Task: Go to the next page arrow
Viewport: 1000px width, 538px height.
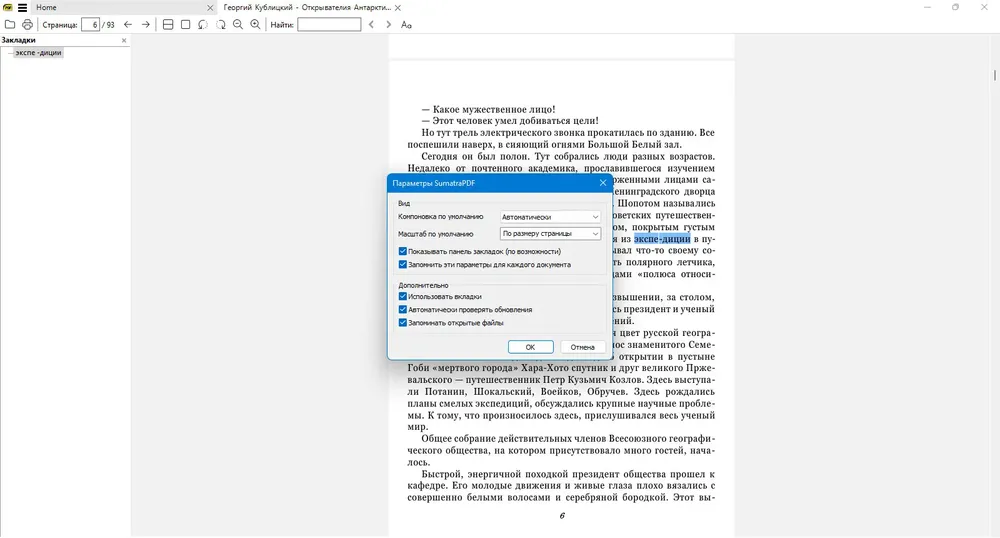Action: (145, 25)
